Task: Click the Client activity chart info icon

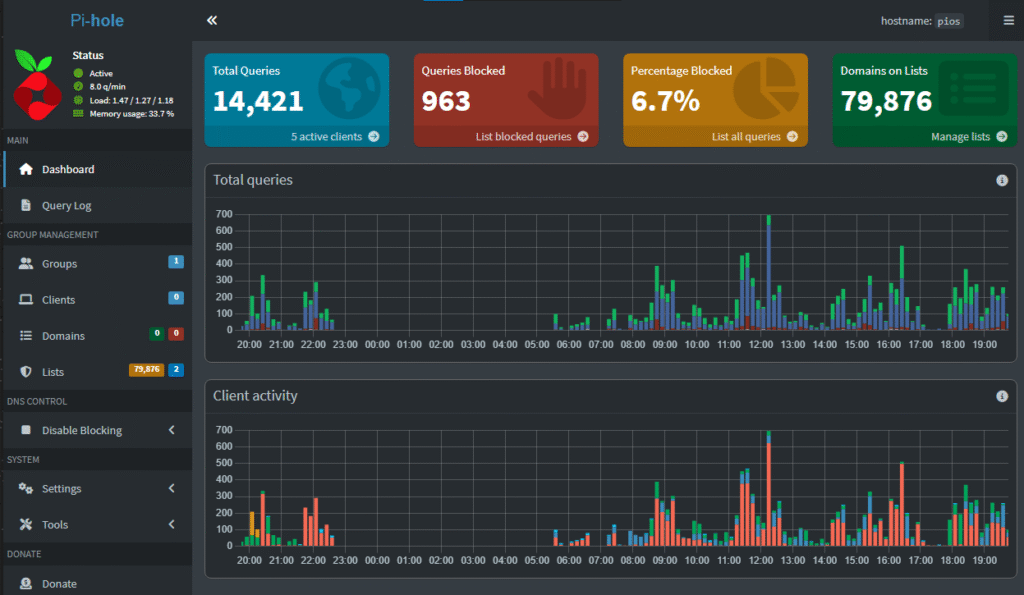Action: [x=1002, y=396]
